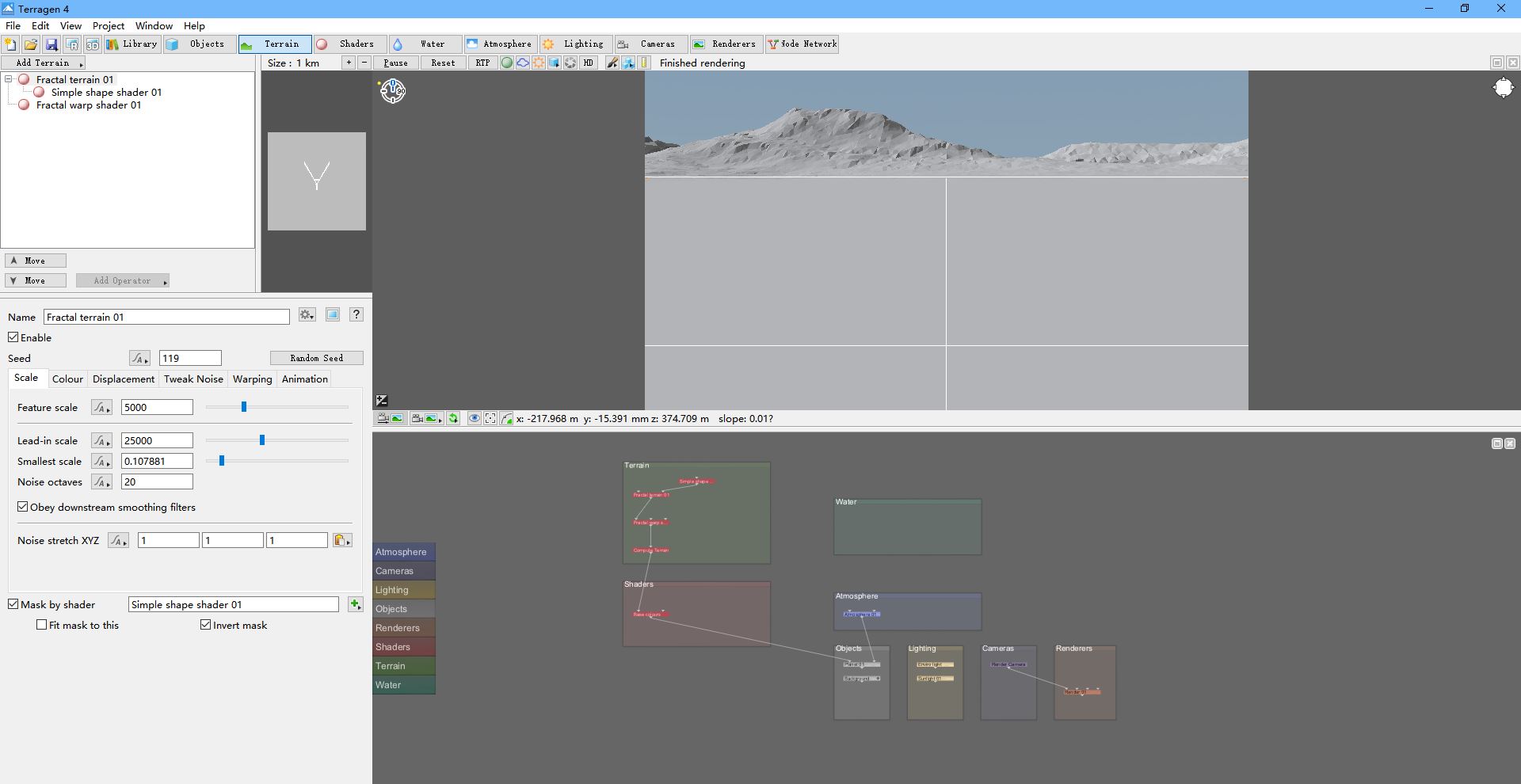Open the Terrain layout panel
Image resolution: width=1521 pixels, height=784 pixels.
pos(274,44)
